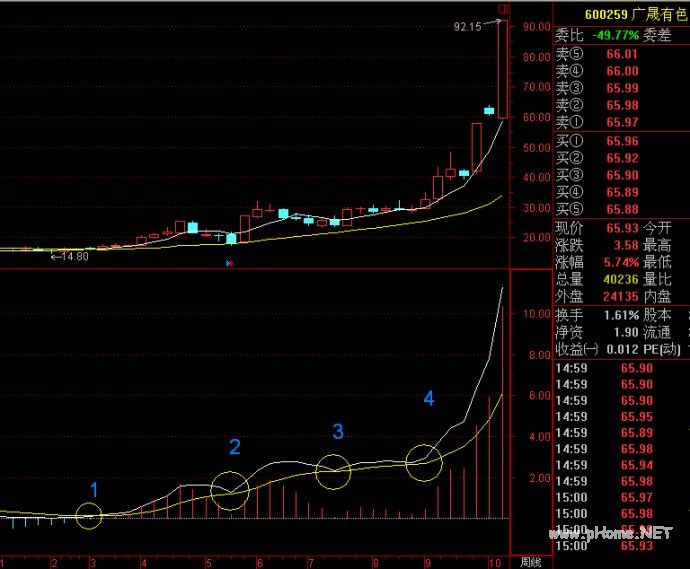Click the 20.00 price axis label
This screenshot has width=690, height=569.
pyautogui.click(x=536, y=238)
